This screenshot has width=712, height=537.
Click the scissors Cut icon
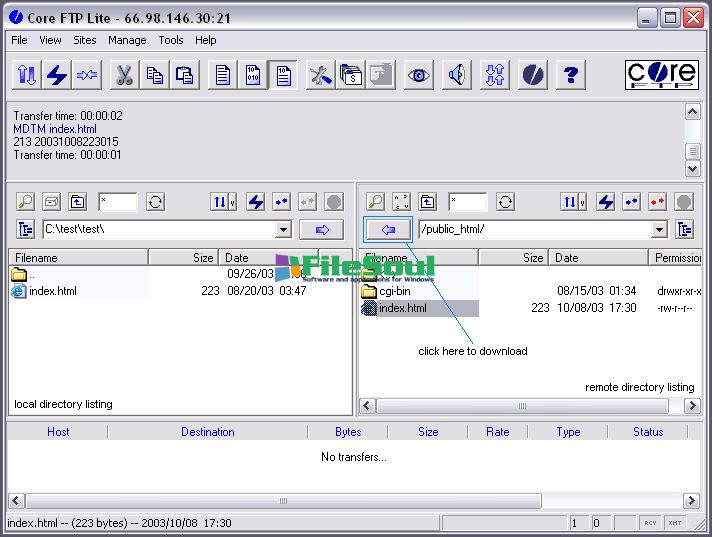[124, 75]
